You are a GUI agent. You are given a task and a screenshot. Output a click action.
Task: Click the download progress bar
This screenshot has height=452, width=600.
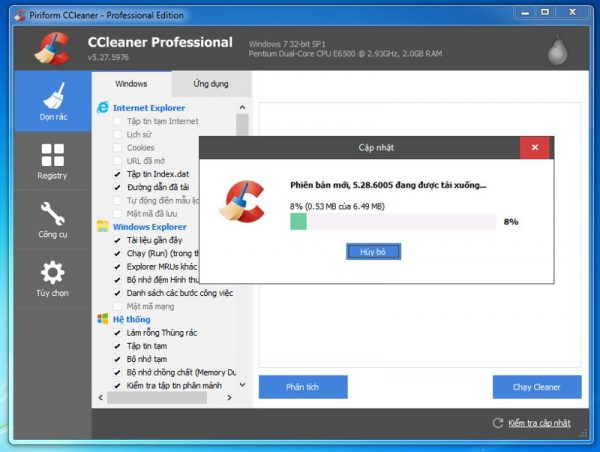tap(393, 222)
